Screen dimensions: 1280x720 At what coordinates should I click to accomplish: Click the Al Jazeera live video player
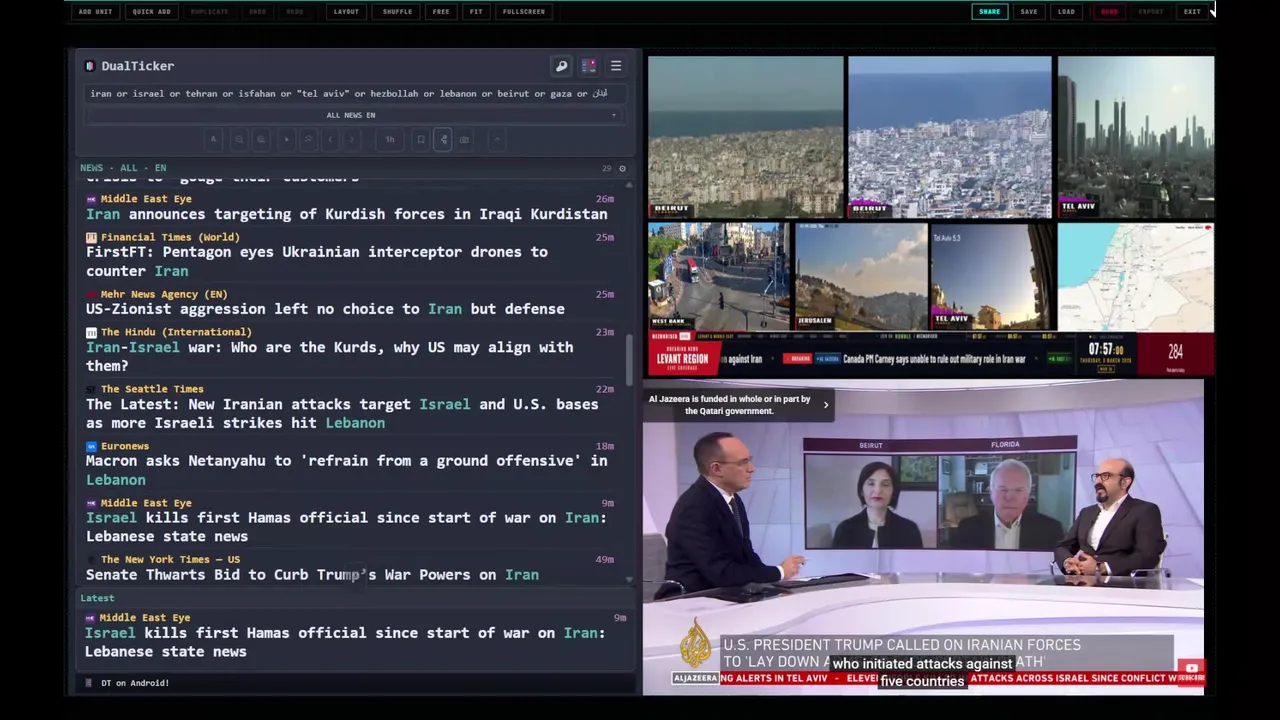click(x=923, y=537)
